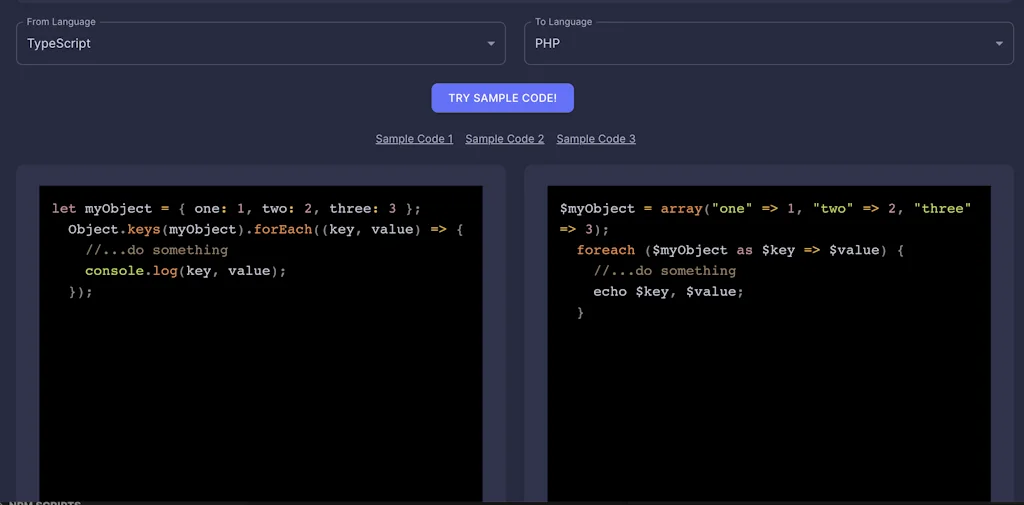Screen dimensions: 1024x505
Task: Open the To Language PHP dropdown
Action: click(769, 44)
